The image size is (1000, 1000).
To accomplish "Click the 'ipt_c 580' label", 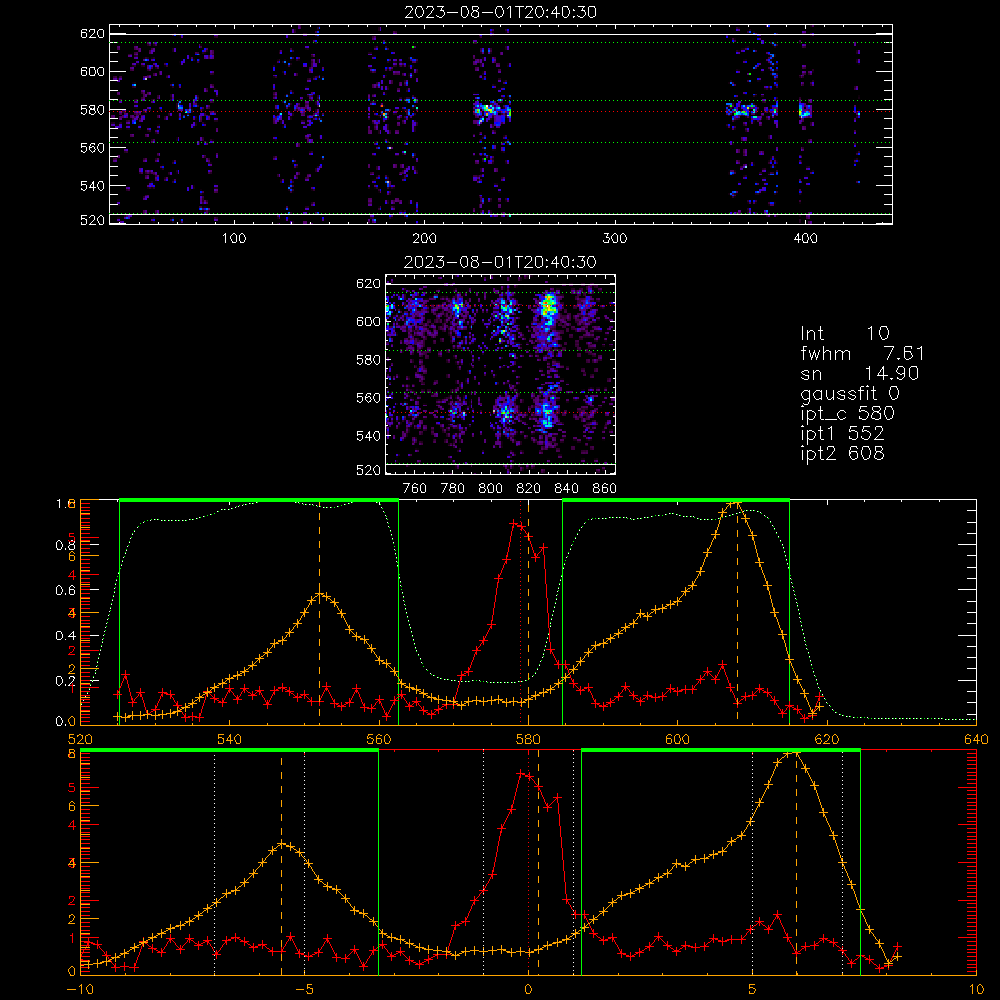I will pos(848,413).
